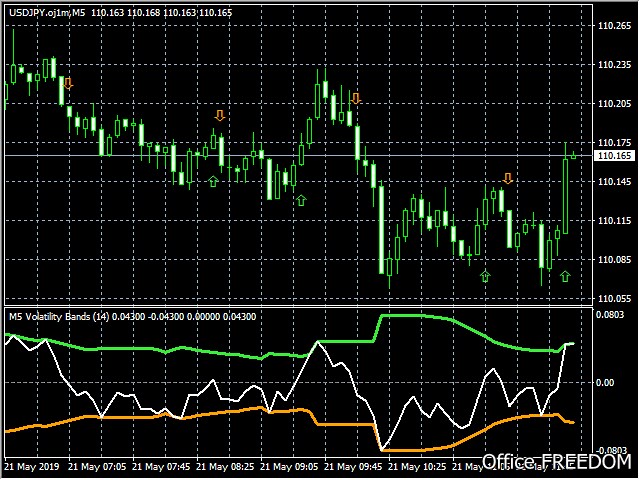Click the 21 May 10:25 time label
The height and width of the screenshot is (480, 640).
[x=418, y=466]
